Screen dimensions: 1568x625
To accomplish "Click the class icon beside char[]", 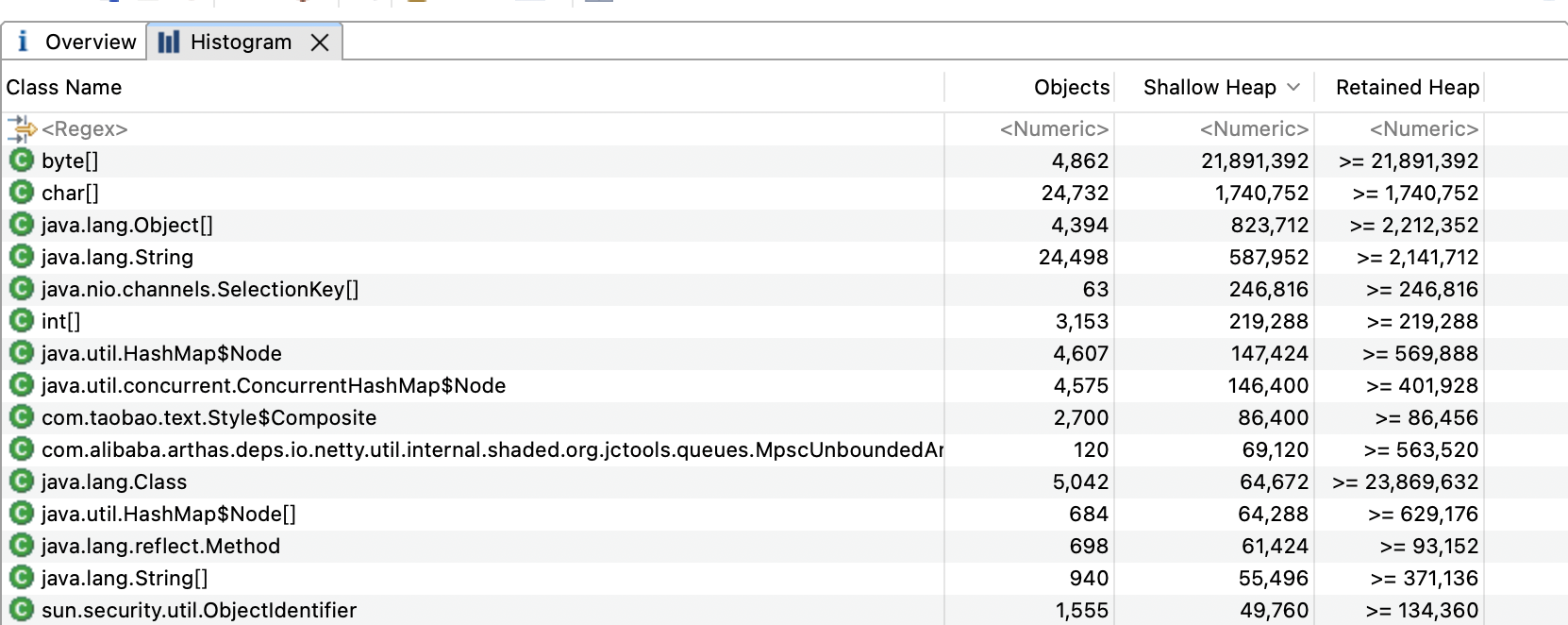I will [x=21, y=193].
